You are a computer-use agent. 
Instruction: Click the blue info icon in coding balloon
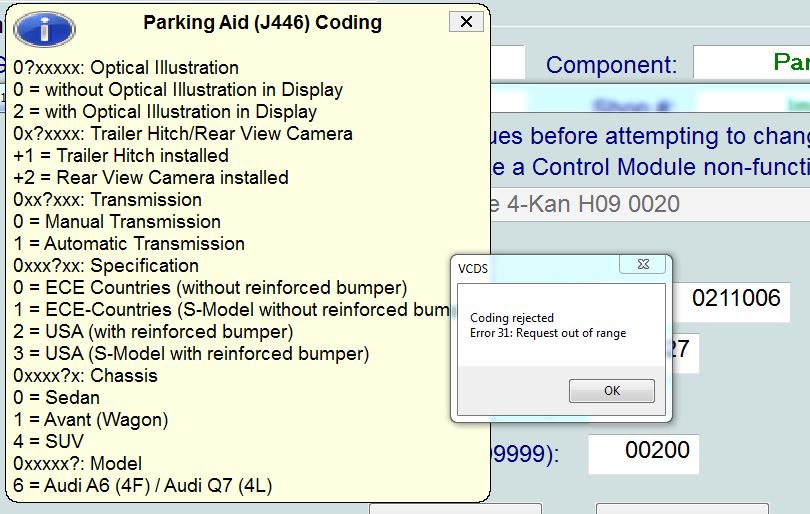coord(44,29)
